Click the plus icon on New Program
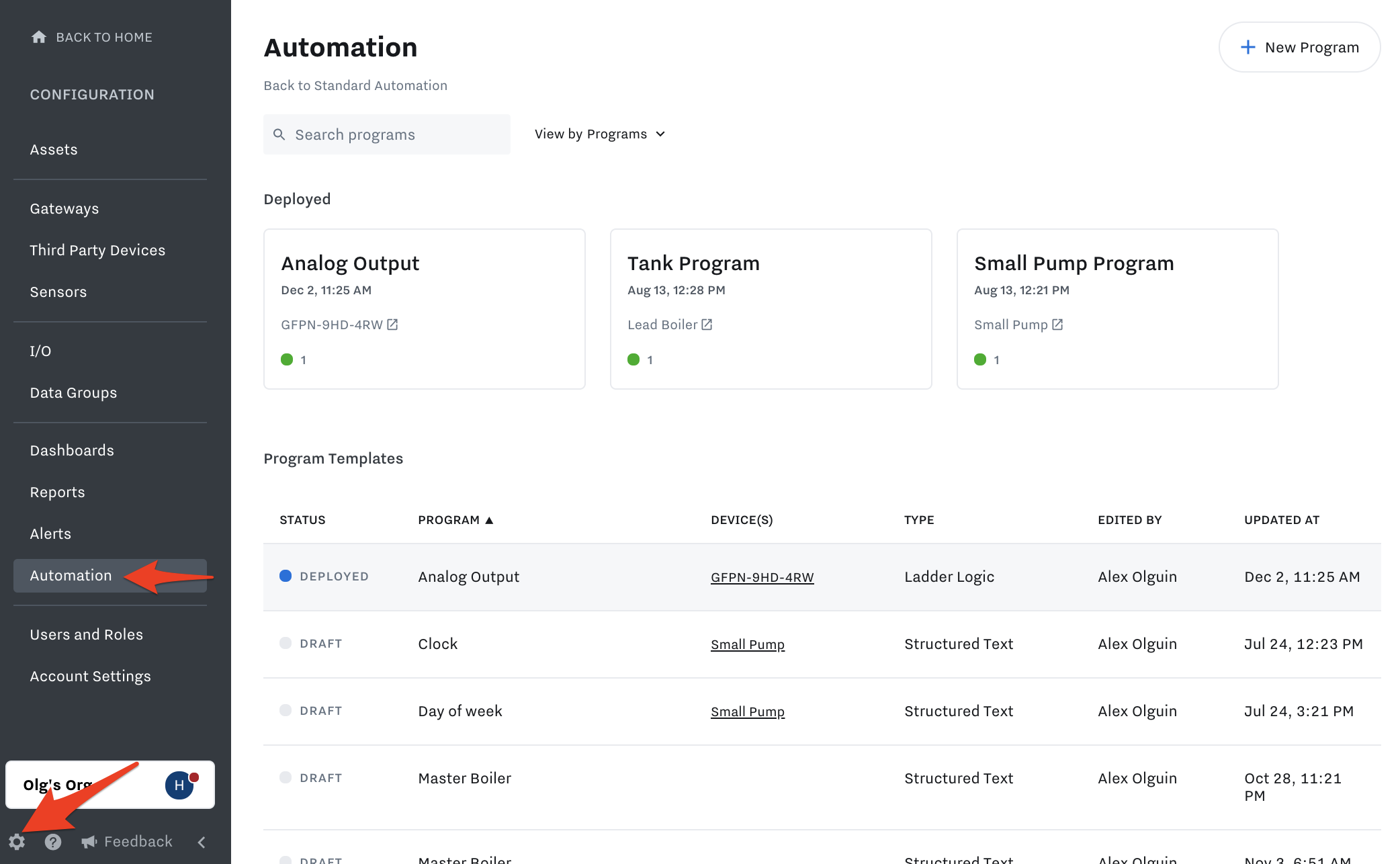 coord(1248,47)
